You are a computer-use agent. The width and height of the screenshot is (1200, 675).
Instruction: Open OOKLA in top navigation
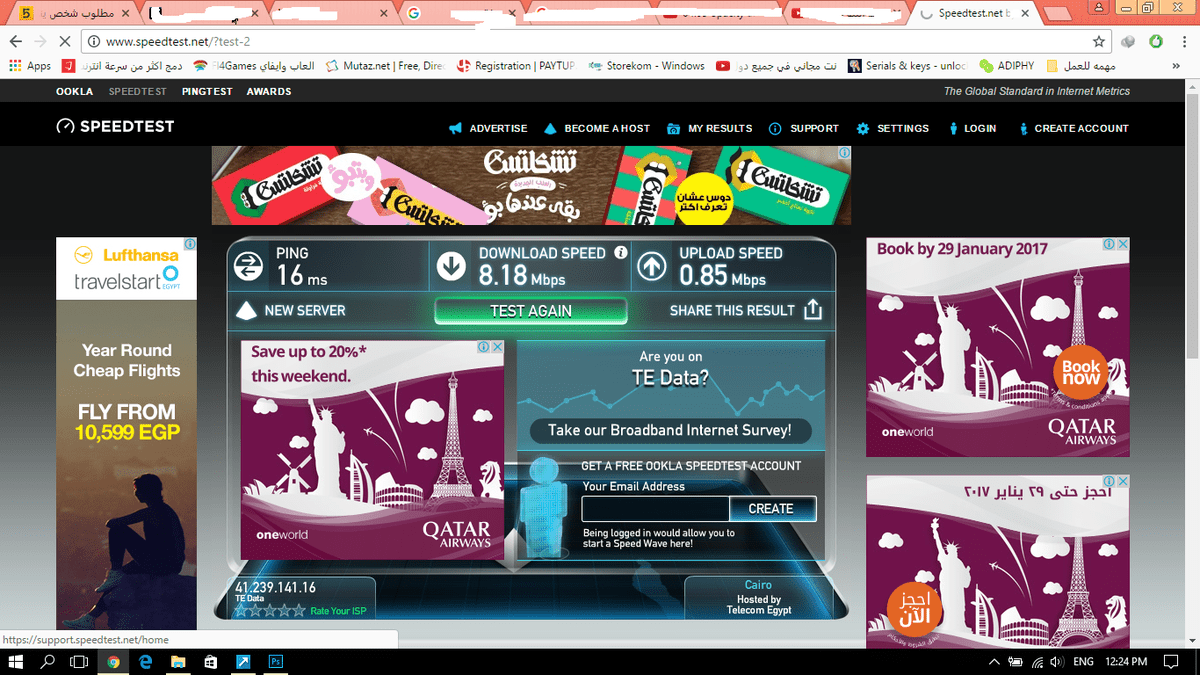(74, 91)
